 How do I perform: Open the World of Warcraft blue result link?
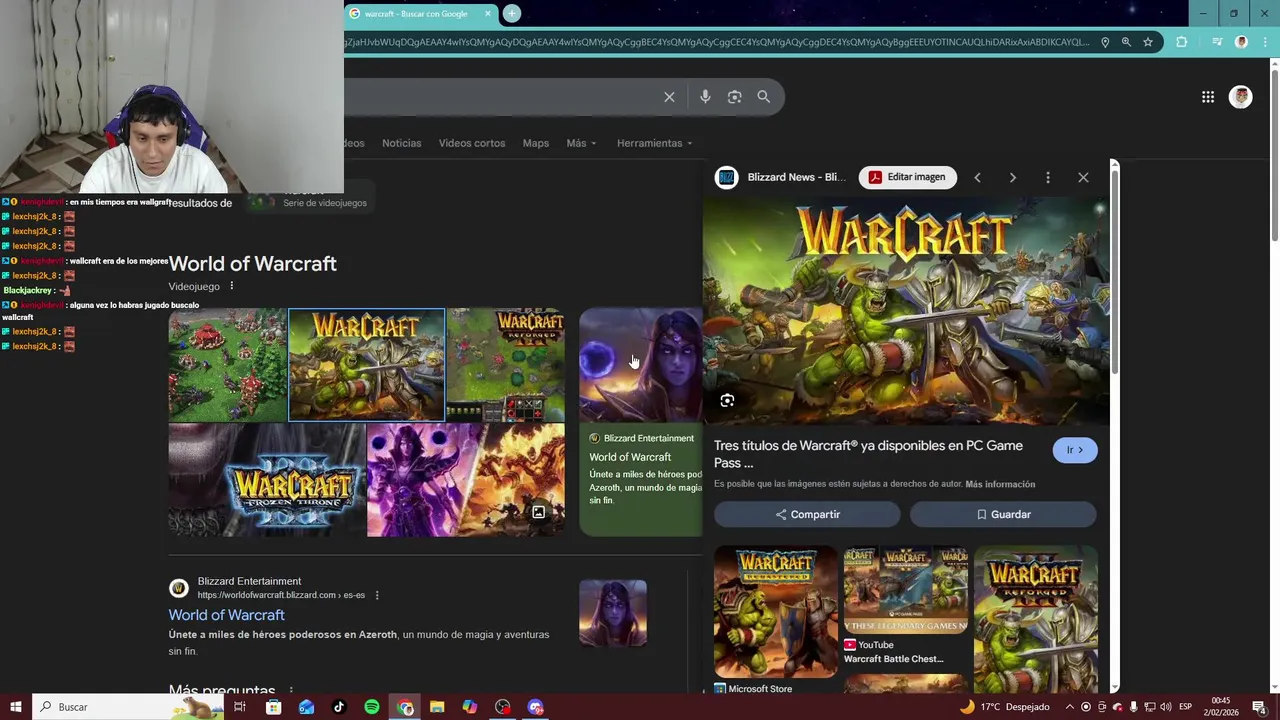point(226,615)
